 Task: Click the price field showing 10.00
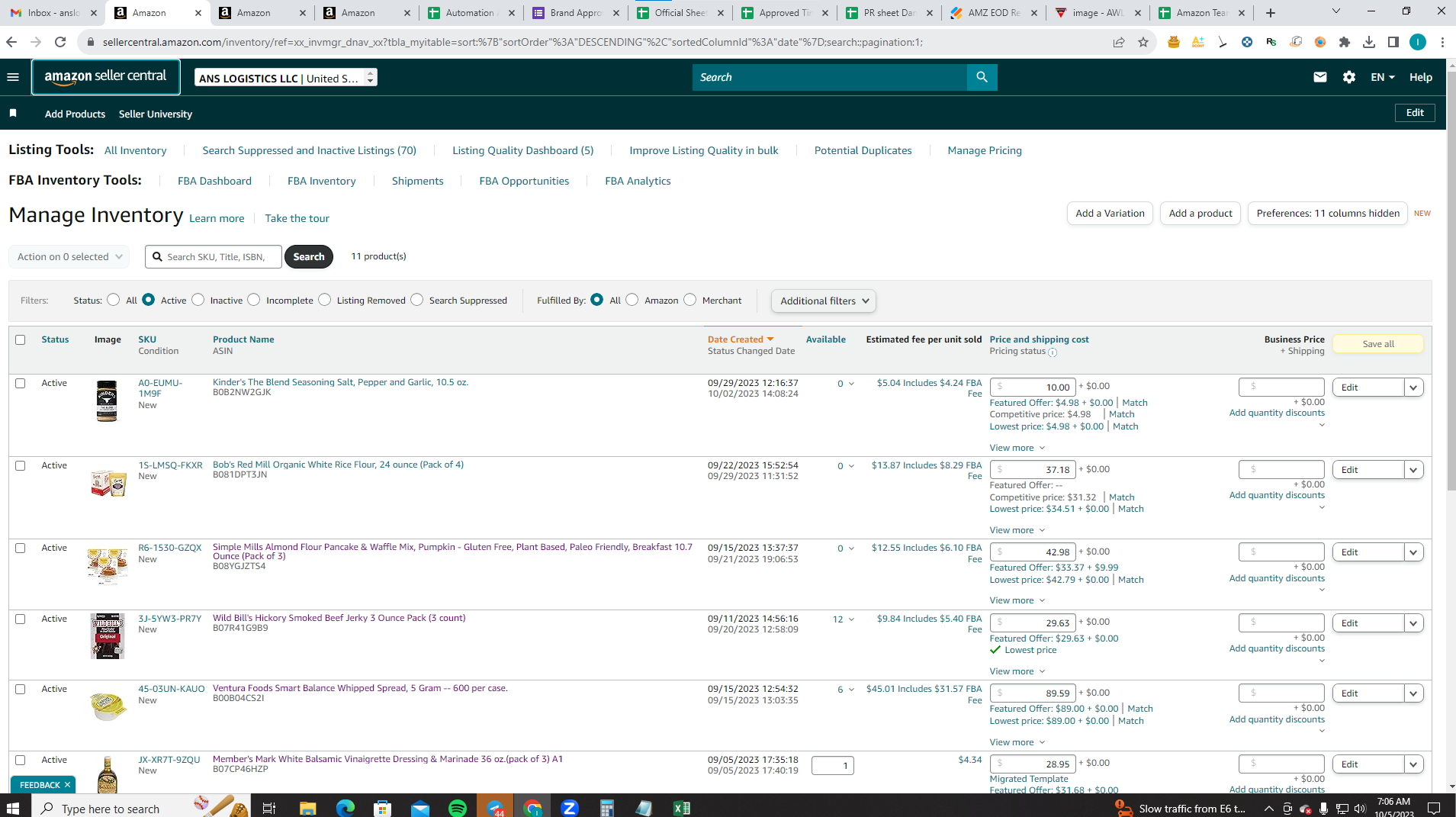[x=1033, y=388]
